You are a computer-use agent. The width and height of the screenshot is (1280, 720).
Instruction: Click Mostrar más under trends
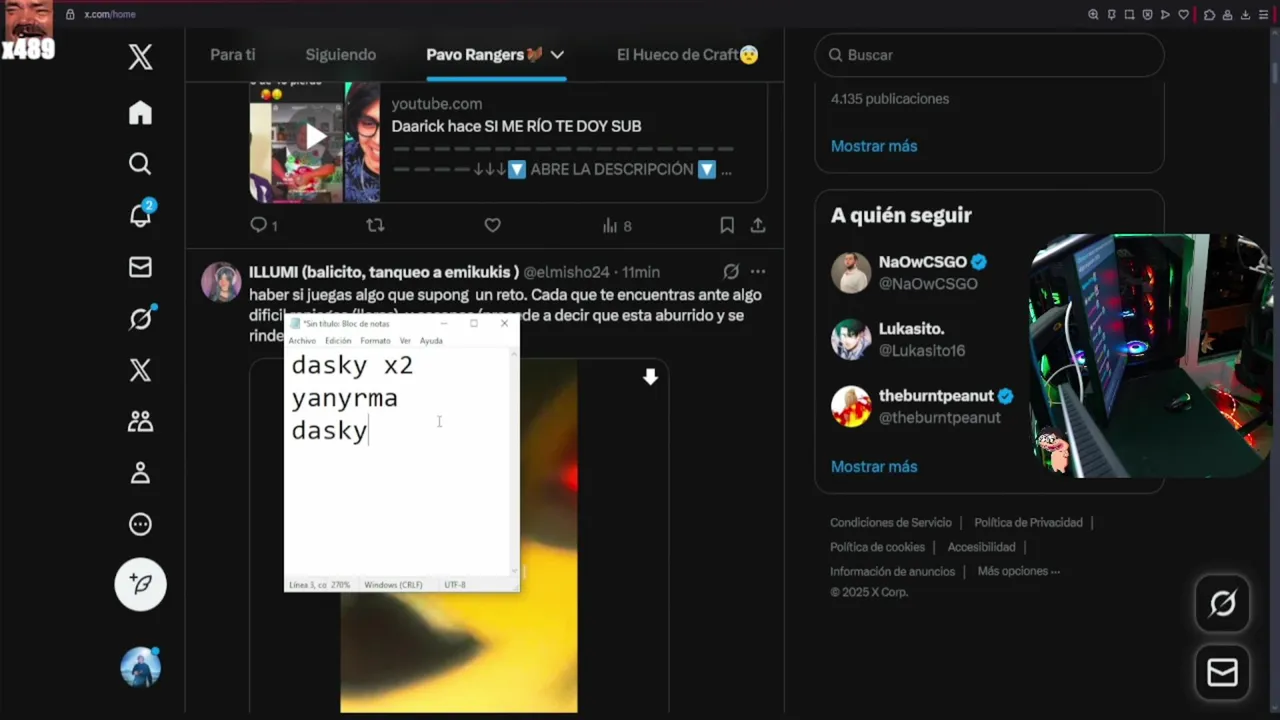pyautogui.click(x=874, y=146)
